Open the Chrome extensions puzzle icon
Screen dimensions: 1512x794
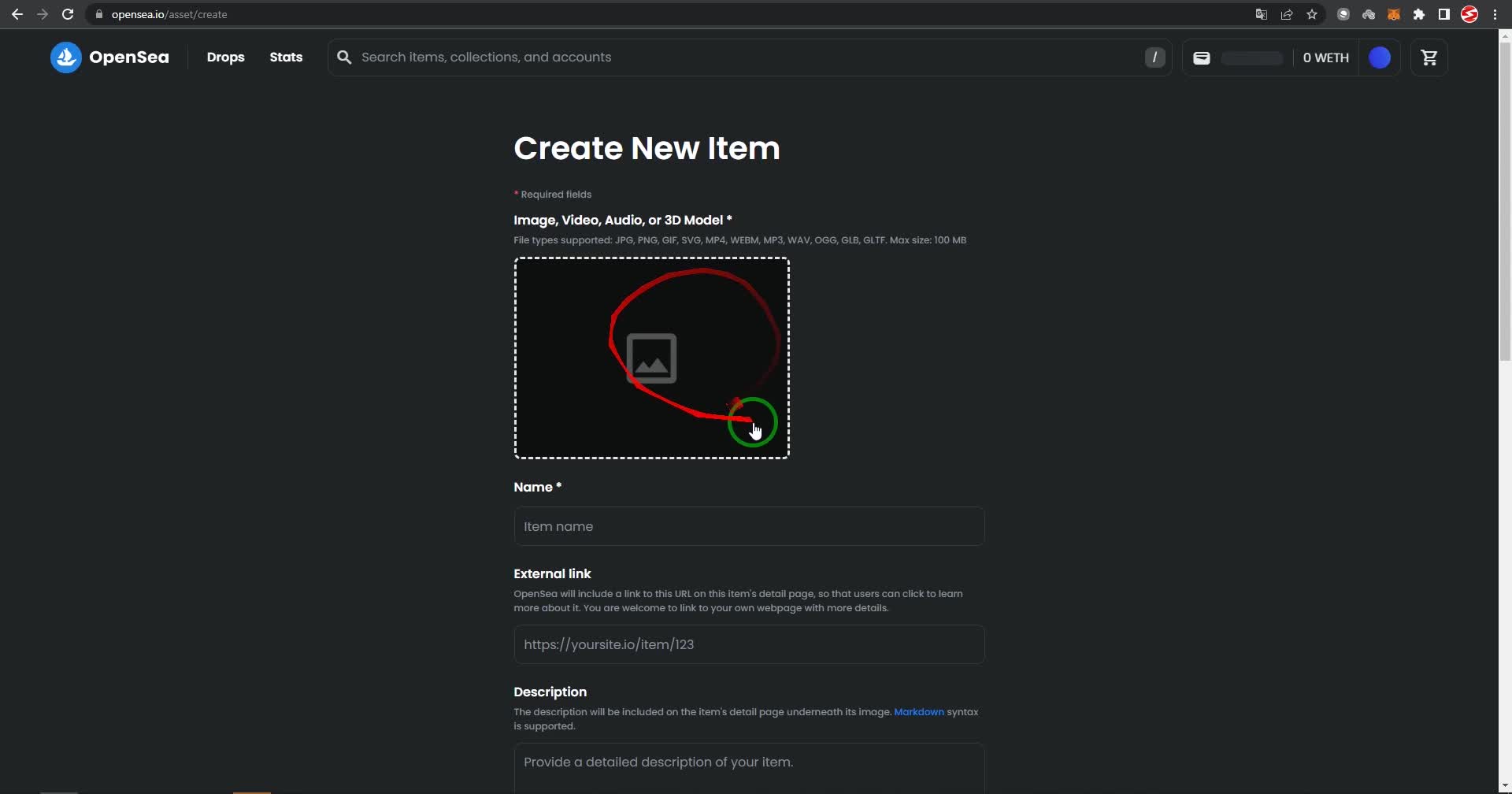[1418, 14]
